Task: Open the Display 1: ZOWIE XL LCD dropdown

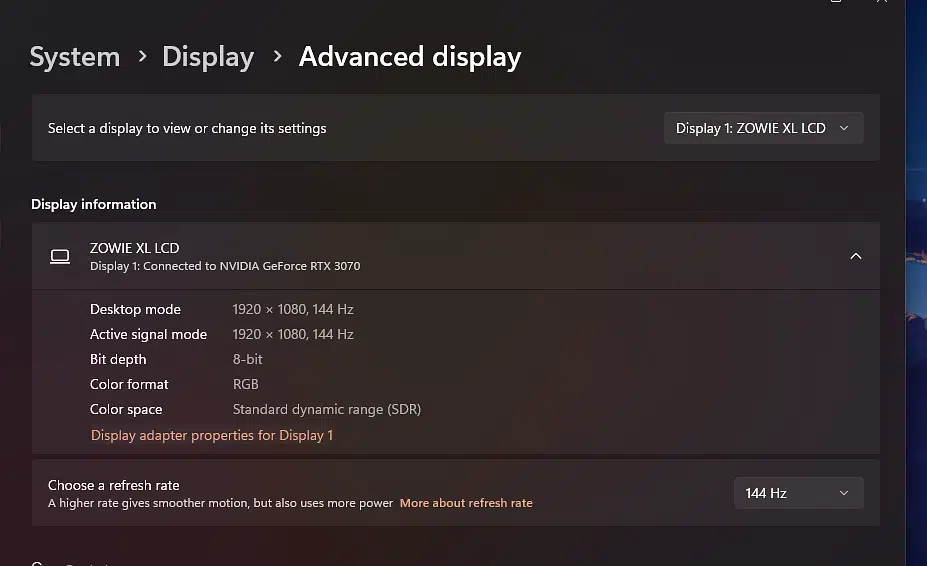Action: pos(763,128)
